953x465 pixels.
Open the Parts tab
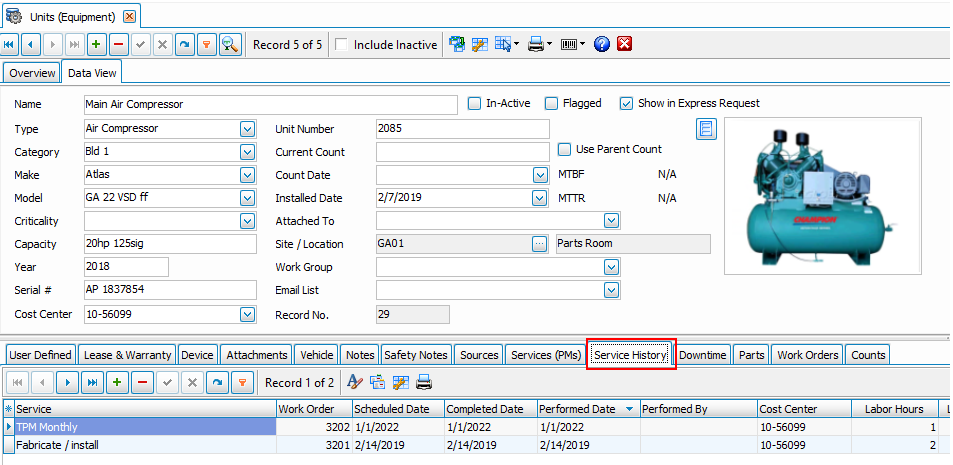click(x=751, y=355)
